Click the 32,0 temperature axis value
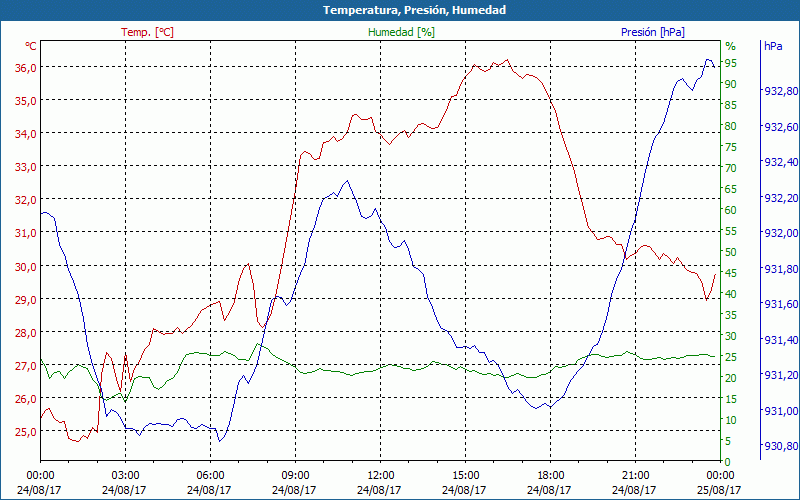This screenshot has height=500, width=800. (x=26, y=200)
